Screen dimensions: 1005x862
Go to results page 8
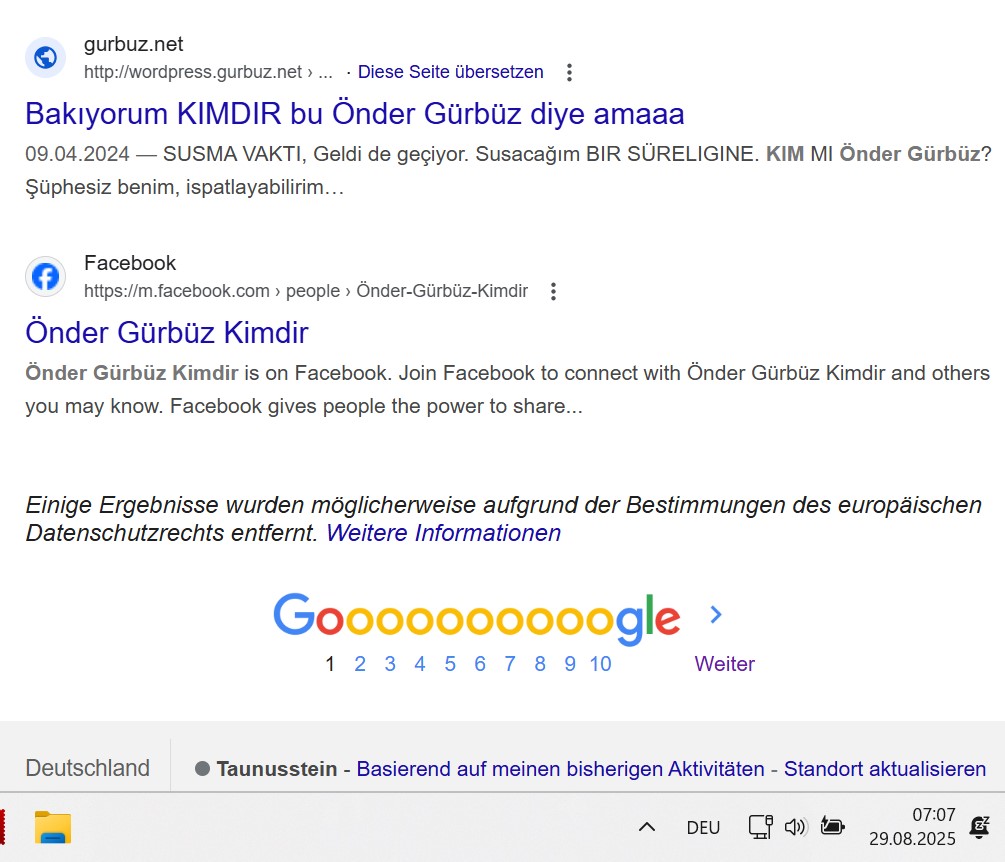point(540,664)
